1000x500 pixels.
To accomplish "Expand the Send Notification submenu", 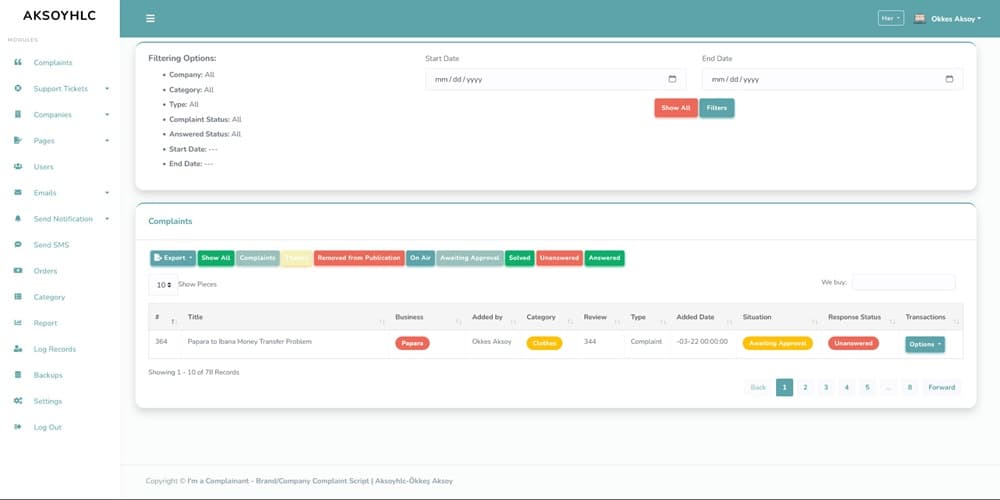I will point(106,219).
